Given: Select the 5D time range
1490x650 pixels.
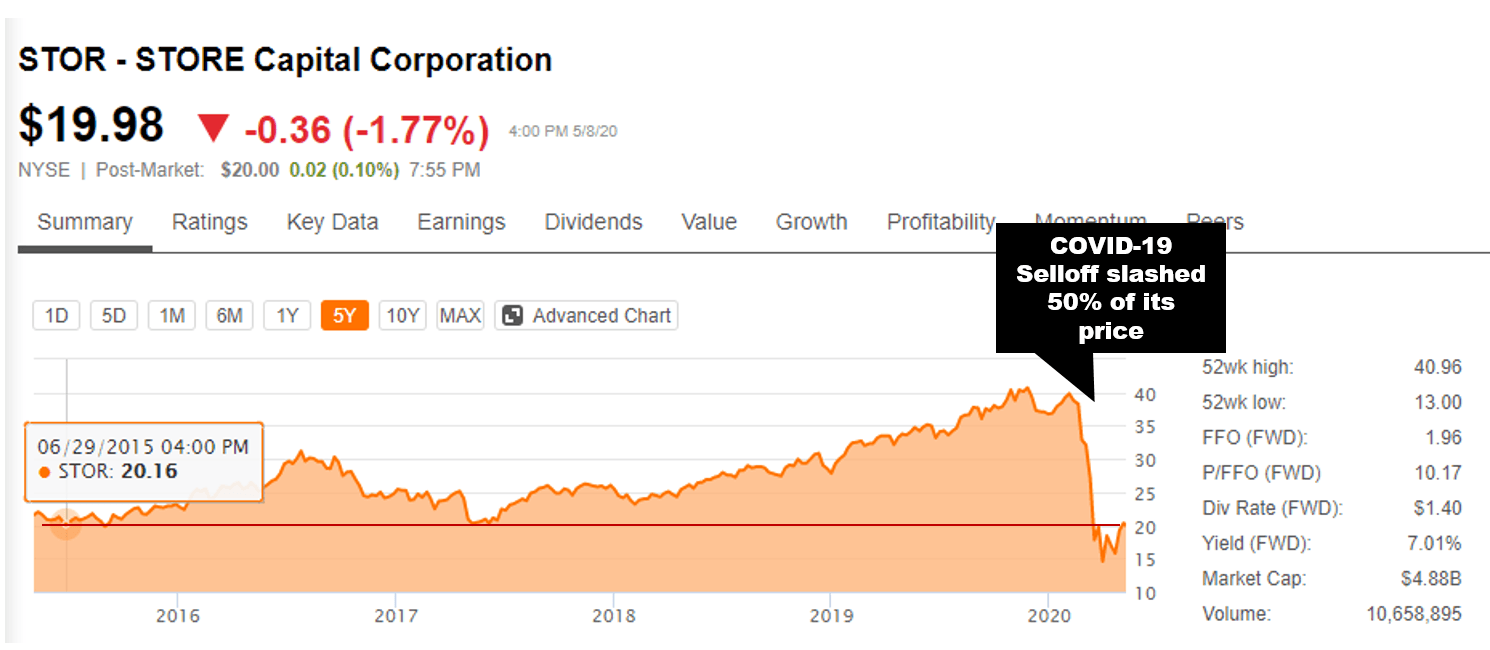Looking at the screenshot, I should point(113,315).
